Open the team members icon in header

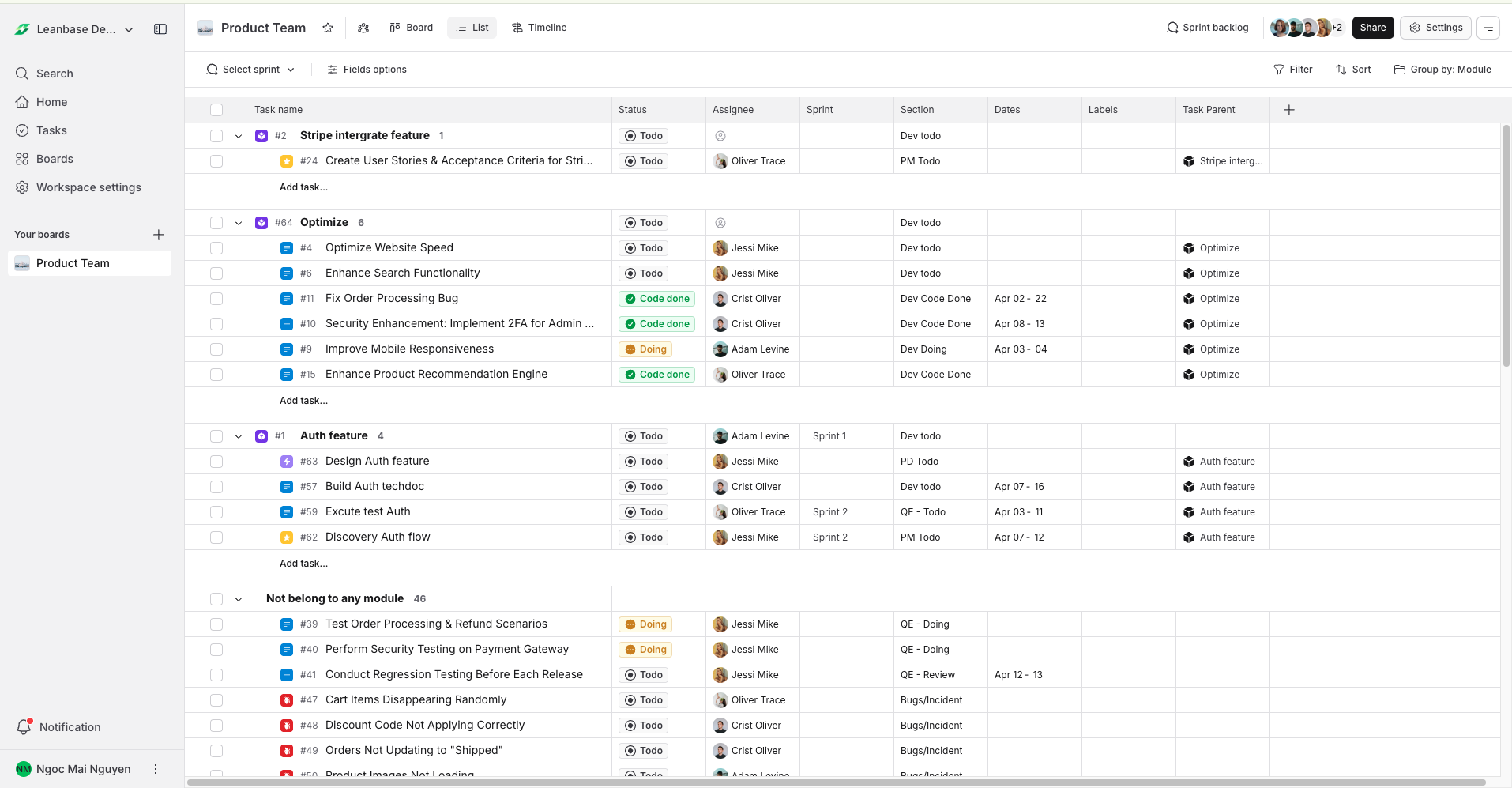[x=363, y=28]
